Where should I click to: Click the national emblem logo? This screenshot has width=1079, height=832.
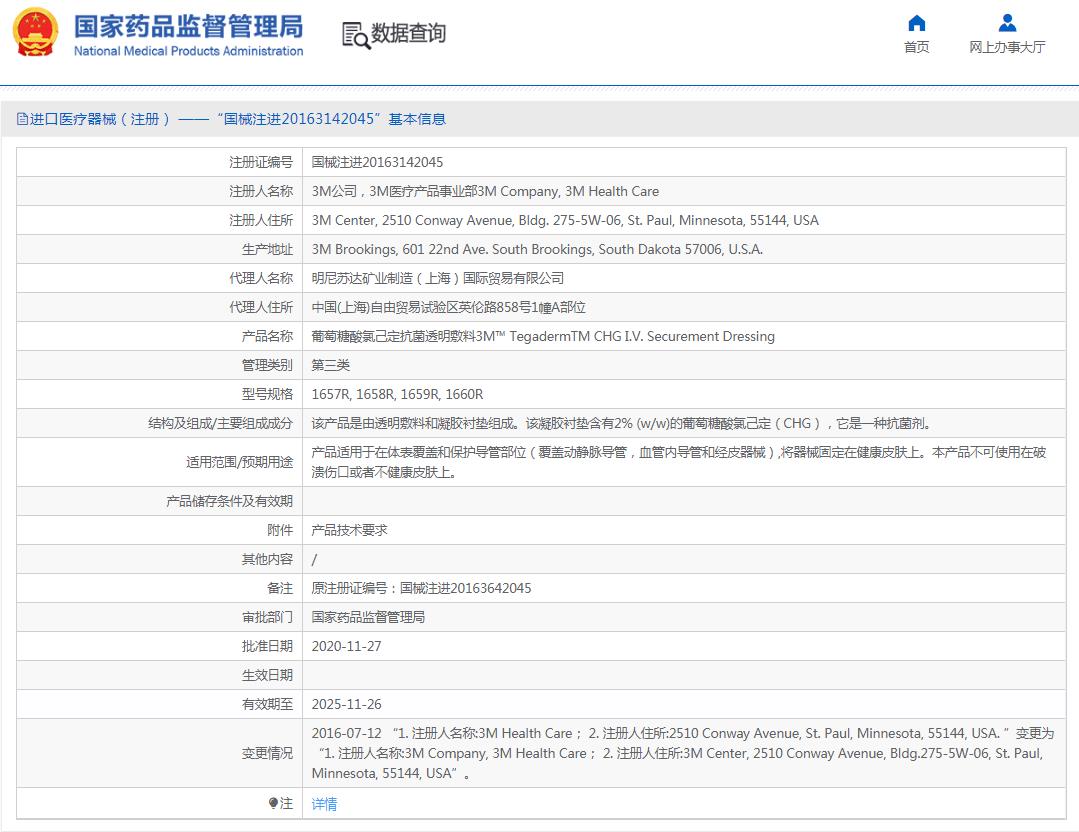point(36,32)
